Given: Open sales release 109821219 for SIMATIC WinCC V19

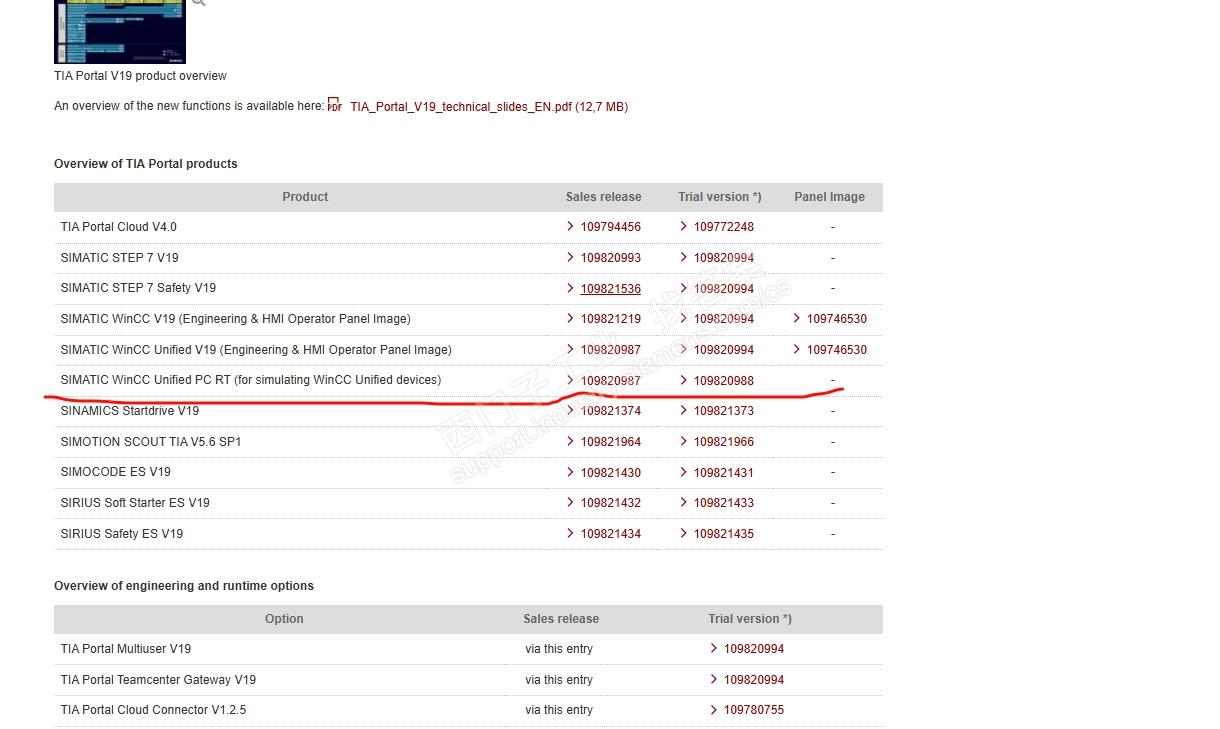Looking at the screenshot, I should coord(611,319).
